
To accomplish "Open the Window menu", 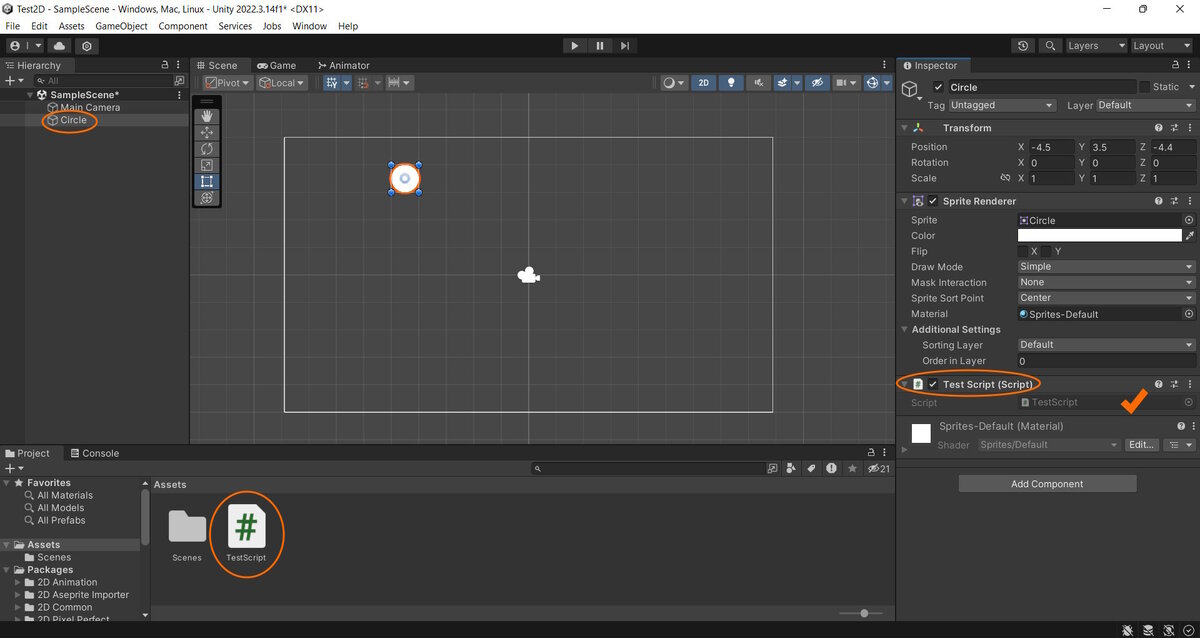I will (309, 26).
